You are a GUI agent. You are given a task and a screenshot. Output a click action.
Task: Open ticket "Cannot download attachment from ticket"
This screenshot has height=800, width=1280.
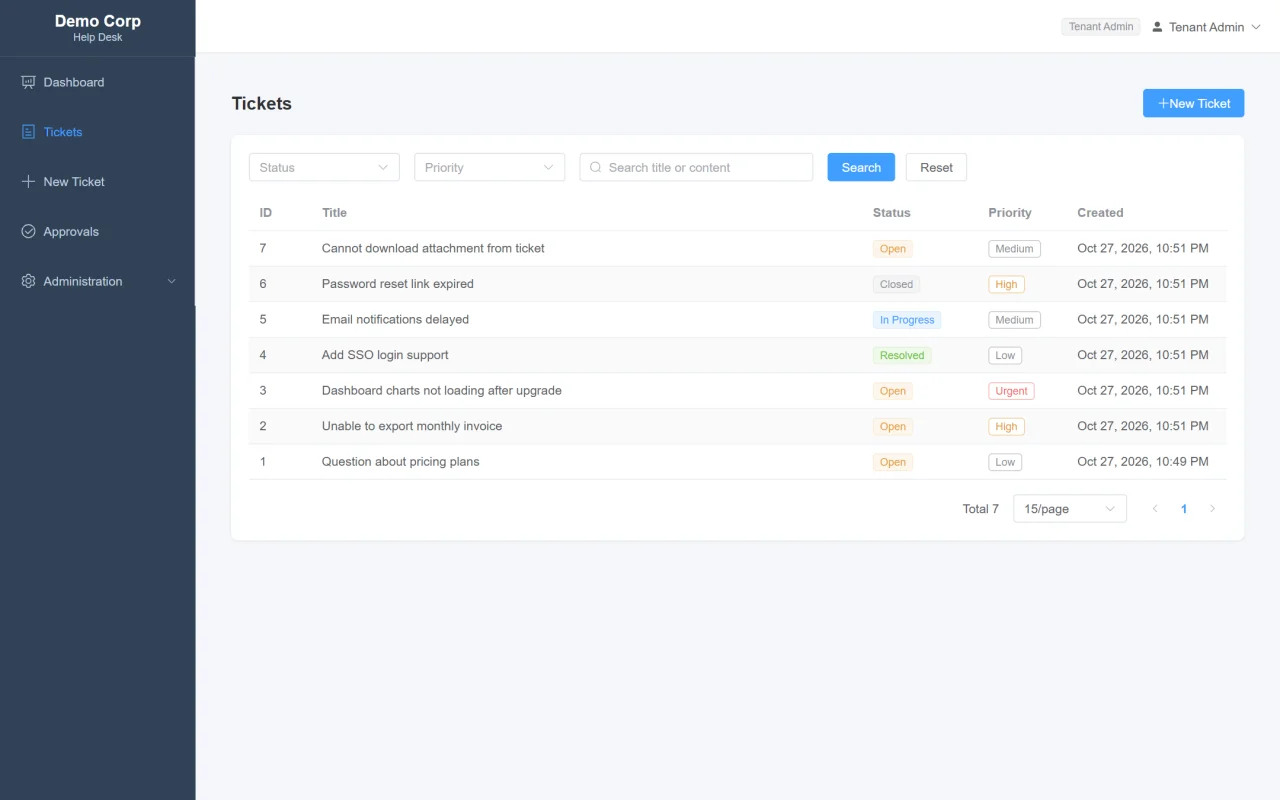[433, 248]
